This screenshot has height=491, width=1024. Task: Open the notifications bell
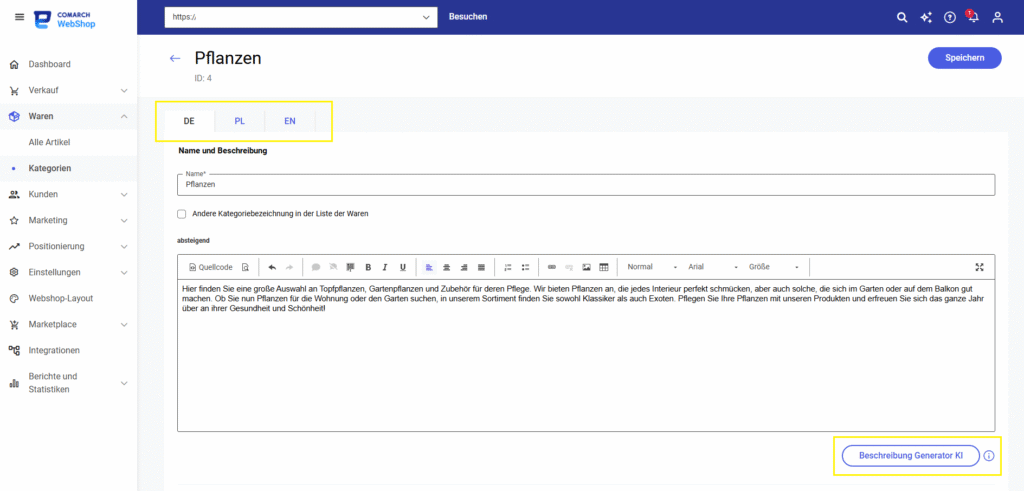pos(973,17)
